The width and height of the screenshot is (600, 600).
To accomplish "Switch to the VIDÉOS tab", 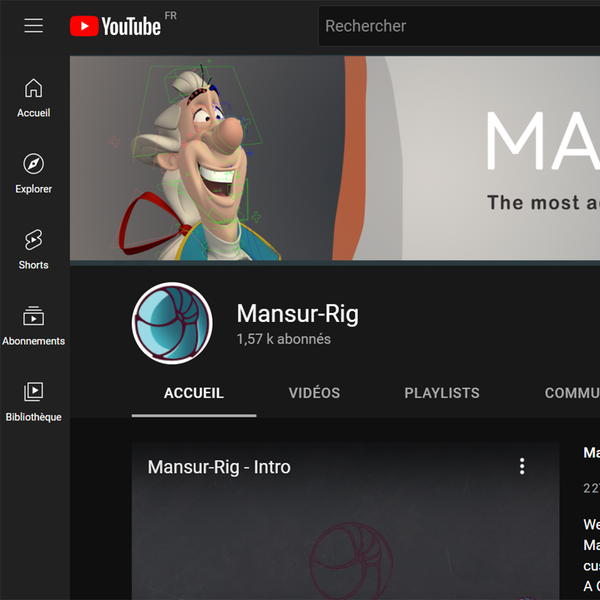I will [x=314, y=393].
